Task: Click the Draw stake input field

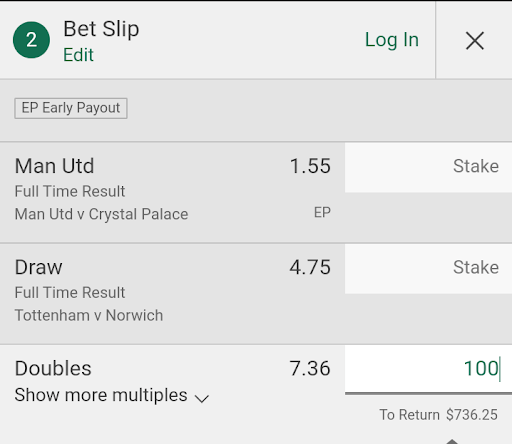Action: [x=428, y=269]
